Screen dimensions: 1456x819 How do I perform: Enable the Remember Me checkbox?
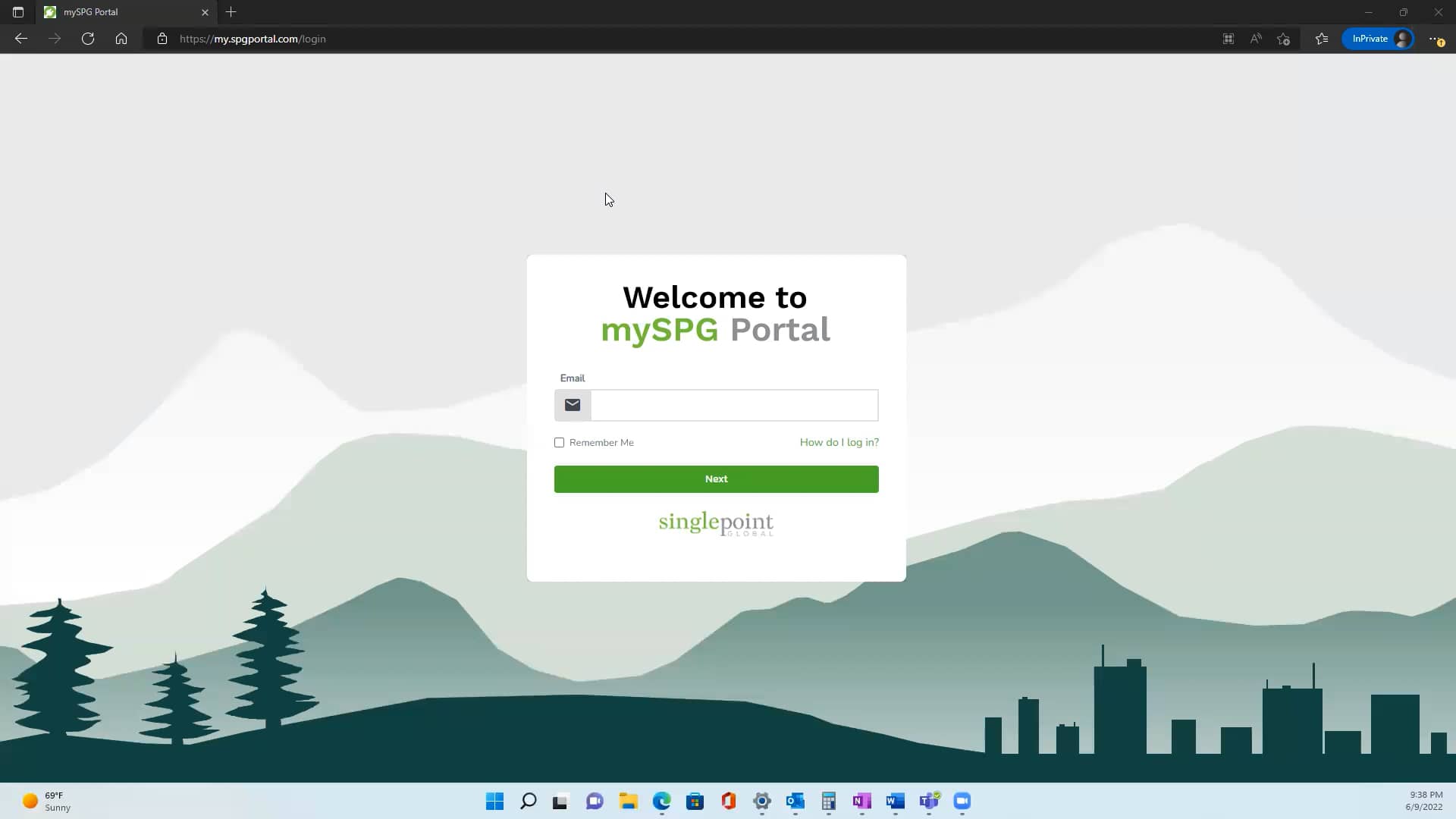tap(560, 442)
